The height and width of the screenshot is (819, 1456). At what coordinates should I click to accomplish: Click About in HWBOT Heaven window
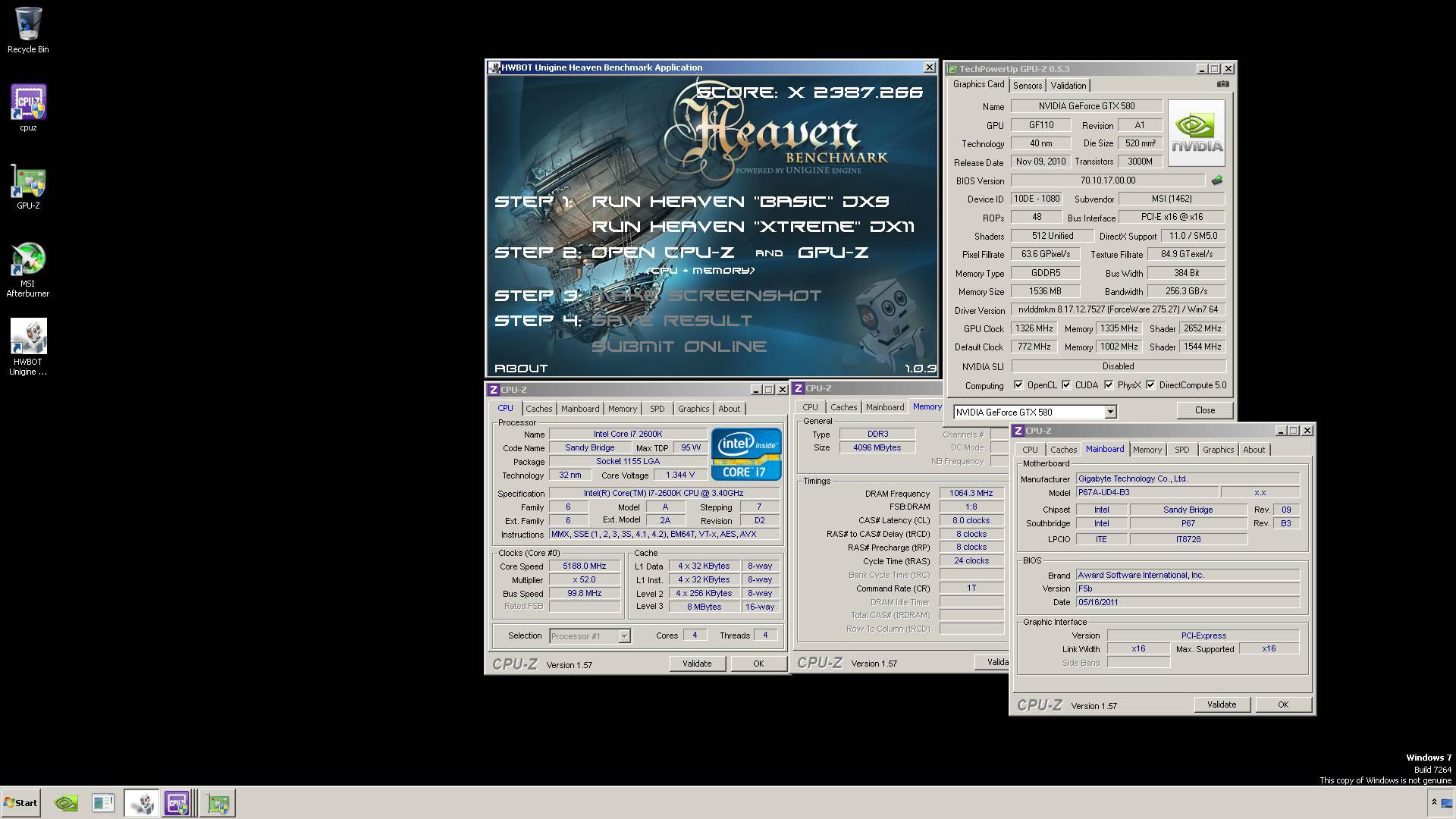[521, 369]
